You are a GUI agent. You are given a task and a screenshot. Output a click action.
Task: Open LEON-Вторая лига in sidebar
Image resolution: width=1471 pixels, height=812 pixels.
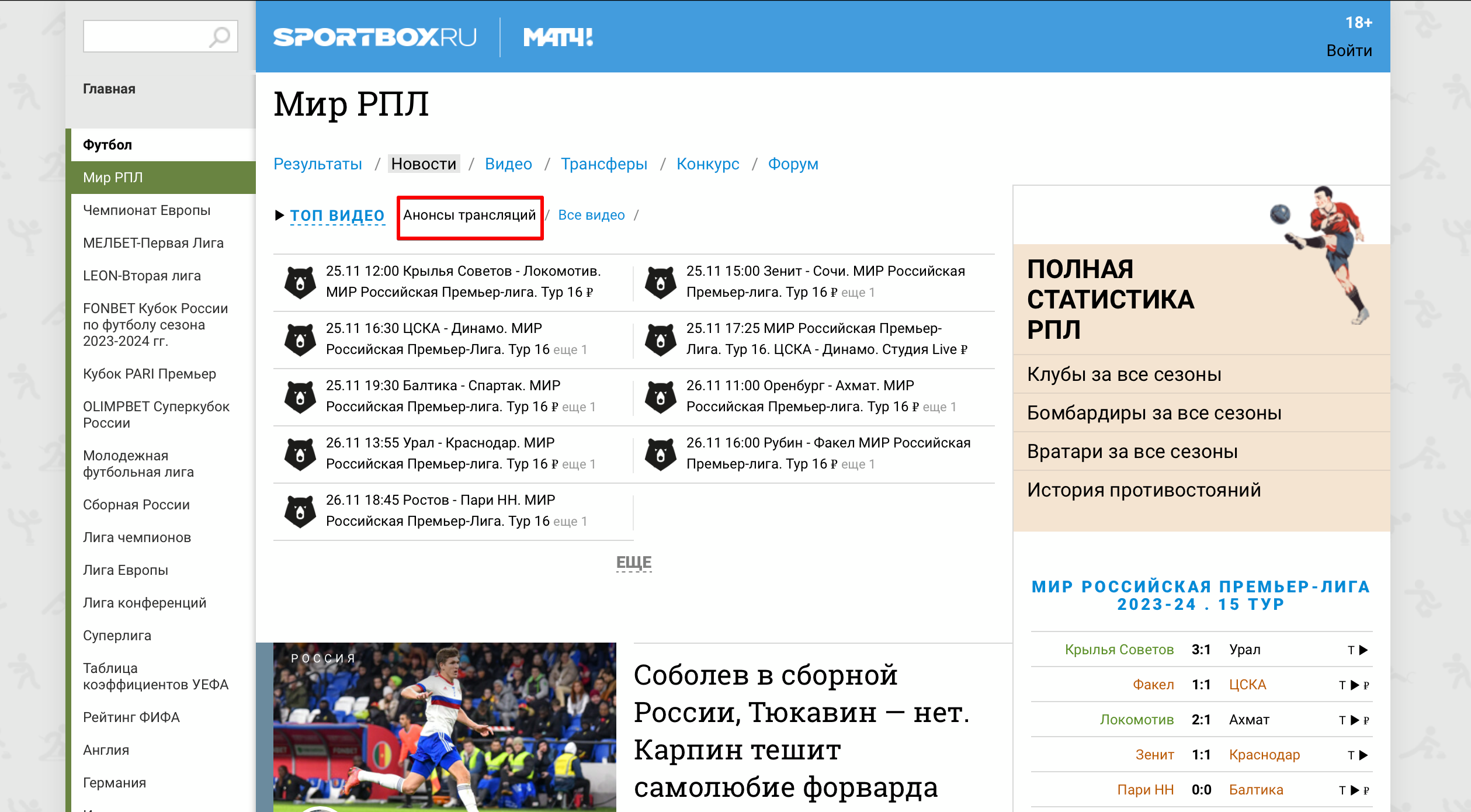coord(142,276)
